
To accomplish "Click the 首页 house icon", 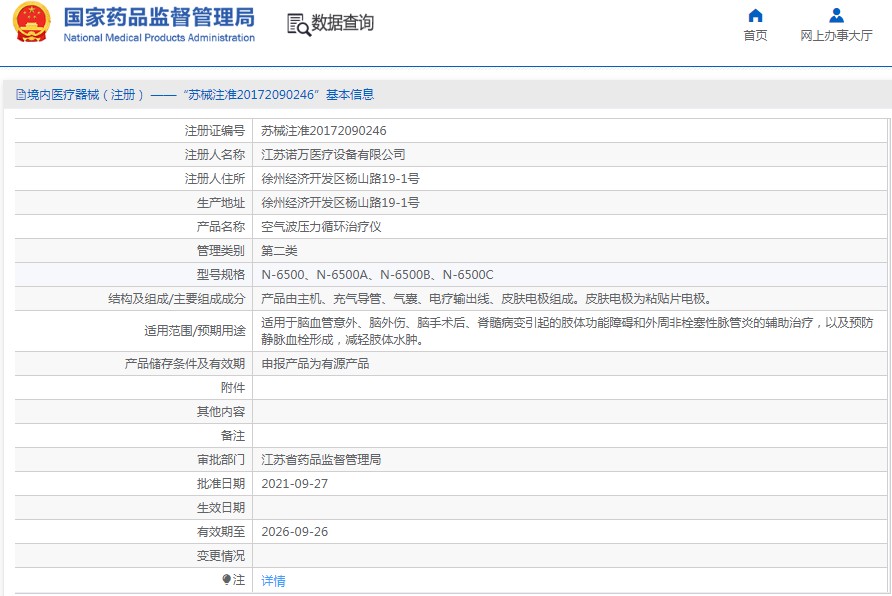I will click(x=755, y=15).
